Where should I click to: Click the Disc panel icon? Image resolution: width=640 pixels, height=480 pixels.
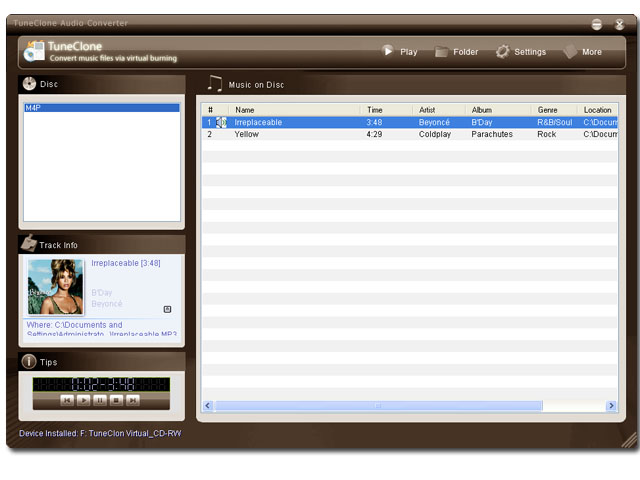(x=29, y=84)
